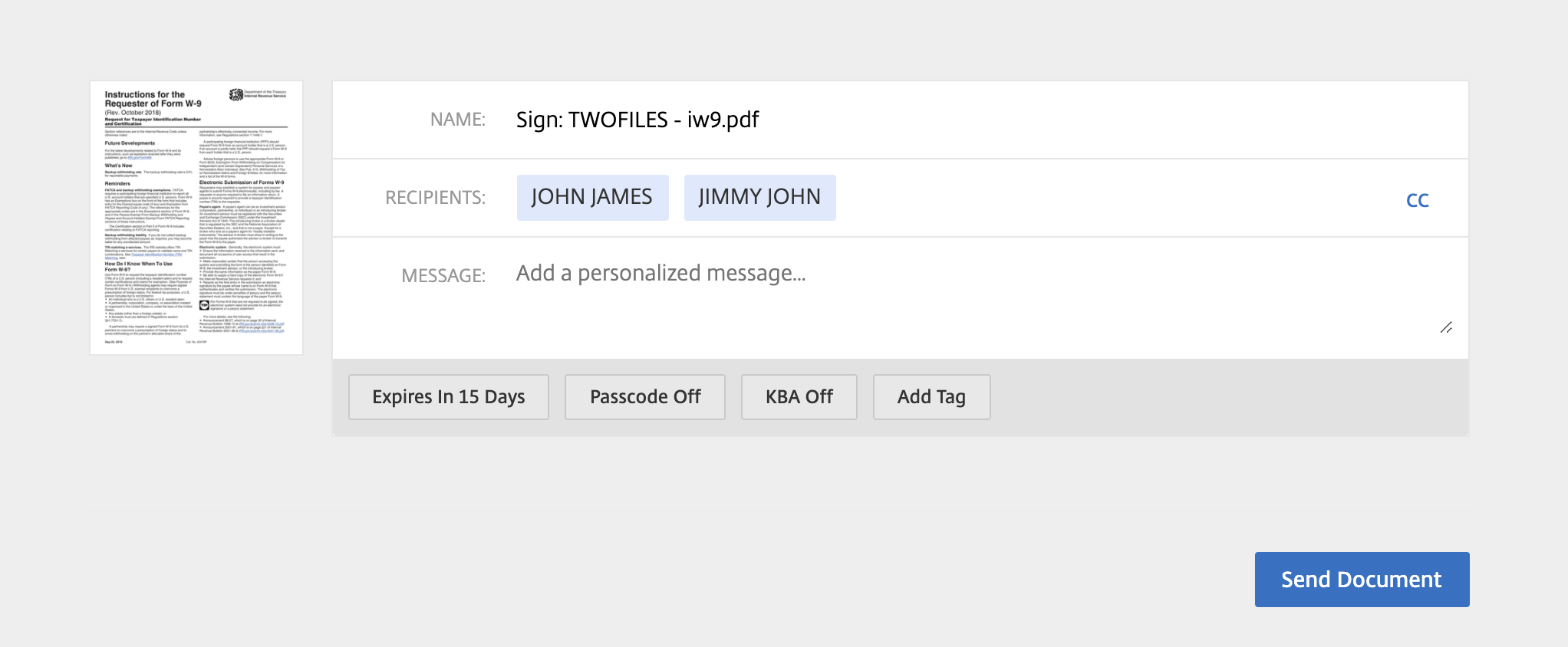
Task: Change the expiration period from 15 days
Action: point(448,397)
